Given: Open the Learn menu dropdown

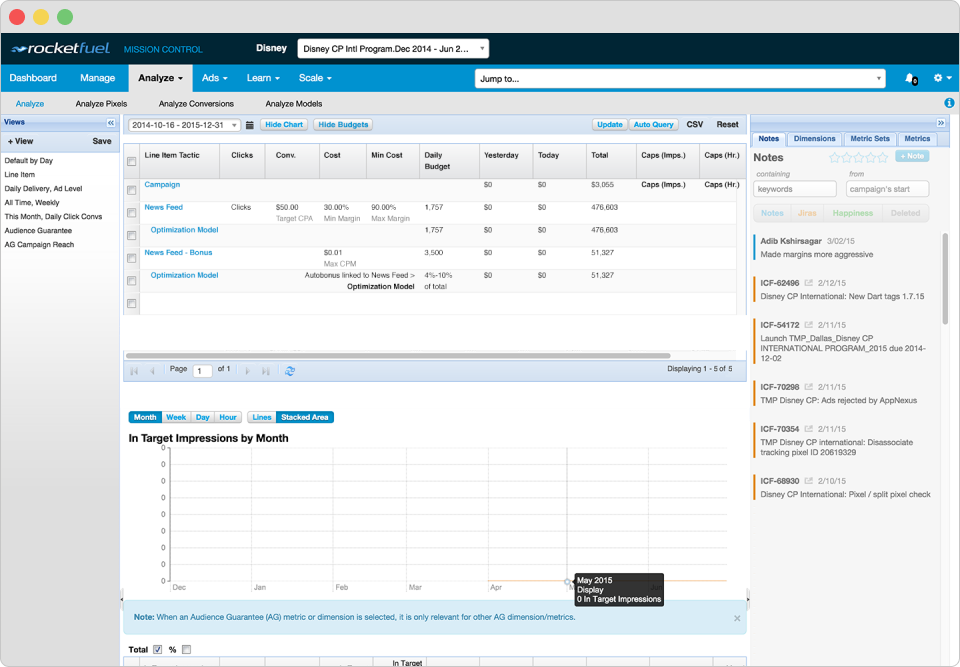Looking at the screenshot, I should click(x=263, y=78).
